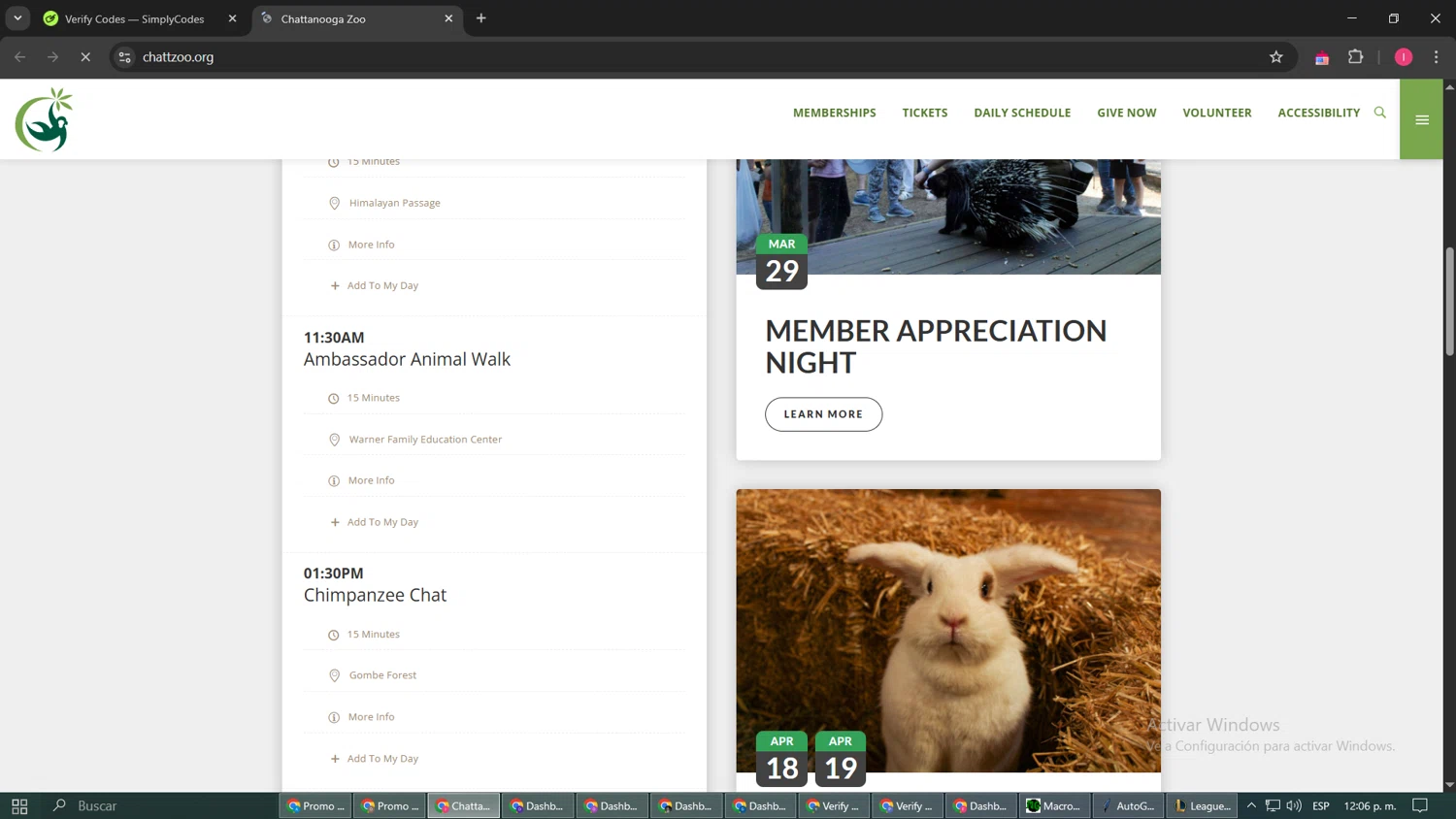The image size is (1456, 819).
Task: Open Chrome three-dot menu
Action: (1436, 57)
